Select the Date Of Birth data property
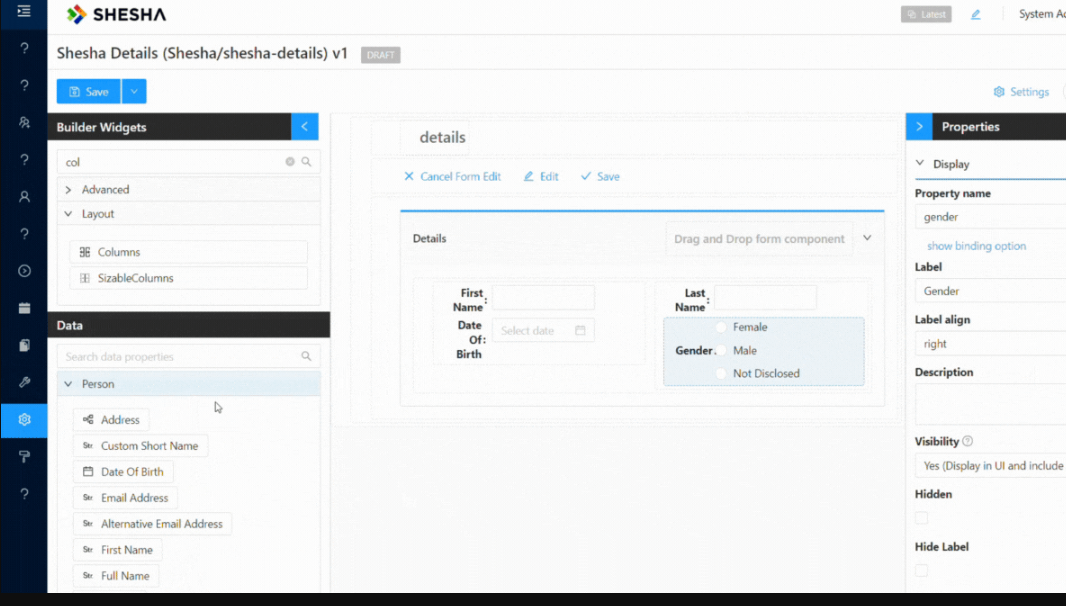The height and width of the screenshot is (606, 1066). click(x=123, y=471)
